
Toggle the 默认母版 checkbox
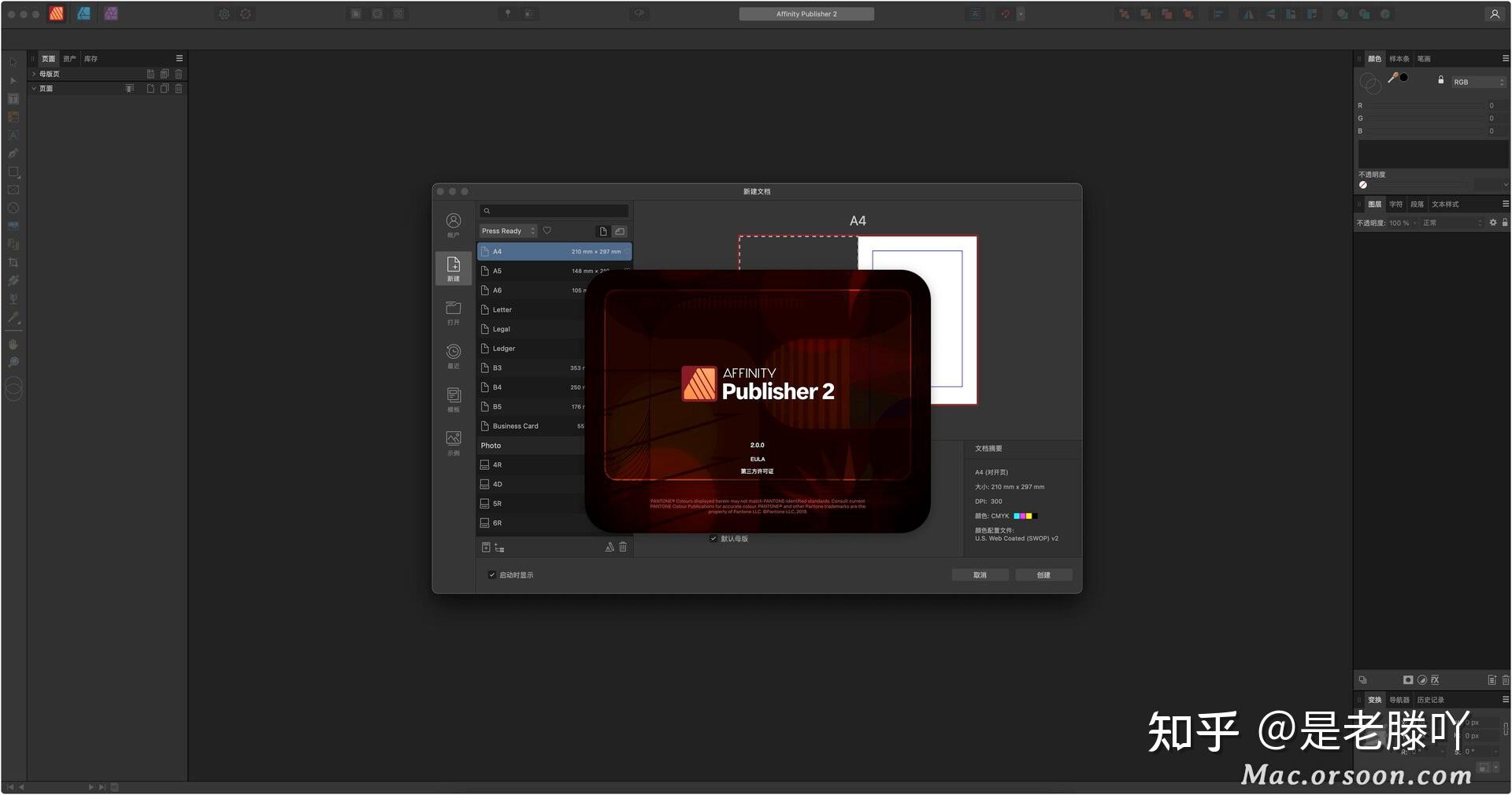[714, 538]
